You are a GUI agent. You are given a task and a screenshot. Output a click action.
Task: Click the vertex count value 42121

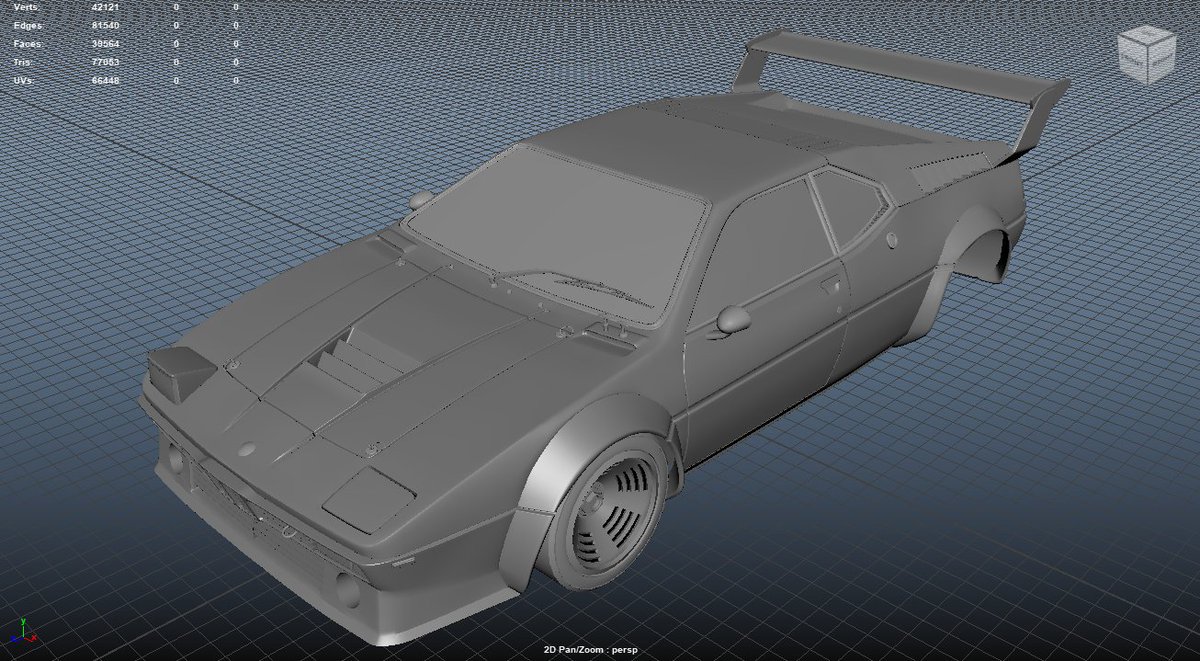click(106, 7)
